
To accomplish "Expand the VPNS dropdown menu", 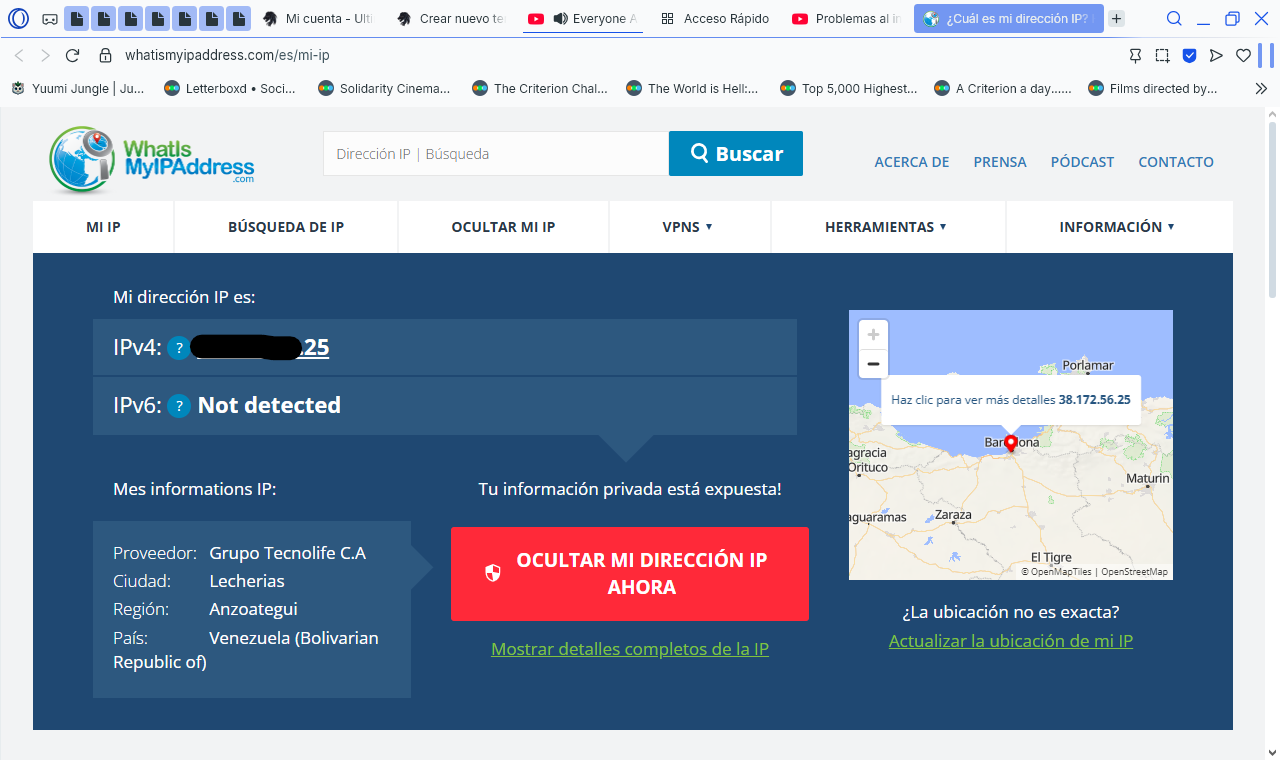I will pos(687,227).
